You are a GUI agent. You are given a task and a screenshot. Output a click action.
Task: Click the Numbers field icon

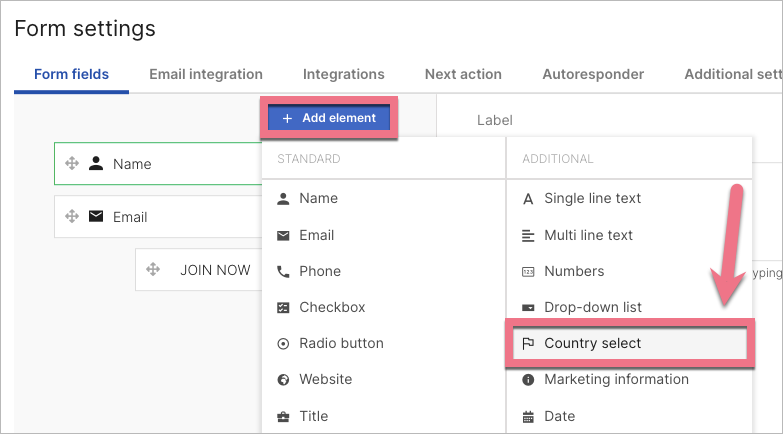coord(528,271)
